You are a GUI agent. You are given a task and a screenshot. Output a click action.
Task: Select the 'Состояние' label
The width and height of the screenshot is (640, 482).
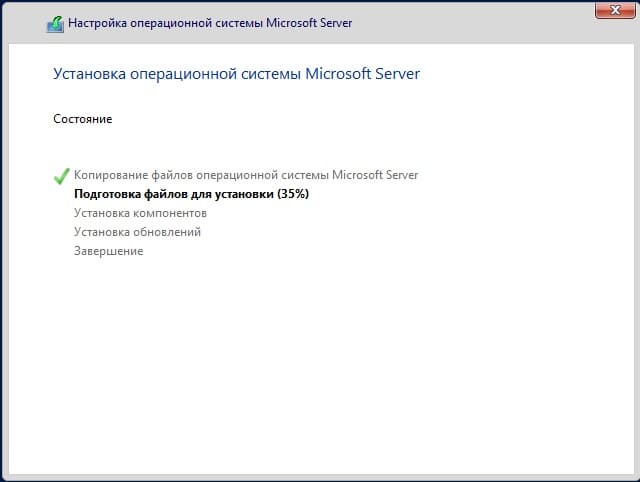[82, 119]
